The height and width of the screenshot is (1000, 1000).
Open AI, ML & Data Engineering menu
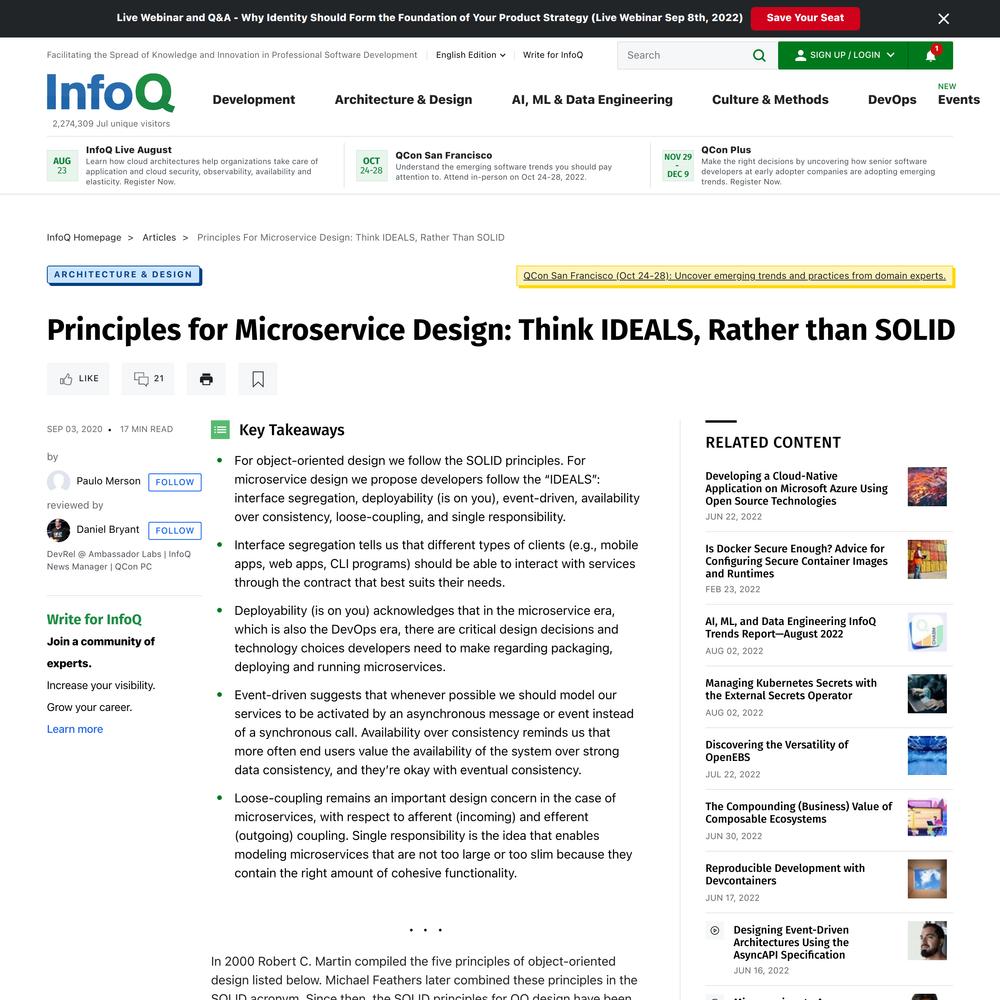click(x=592, y=99)
